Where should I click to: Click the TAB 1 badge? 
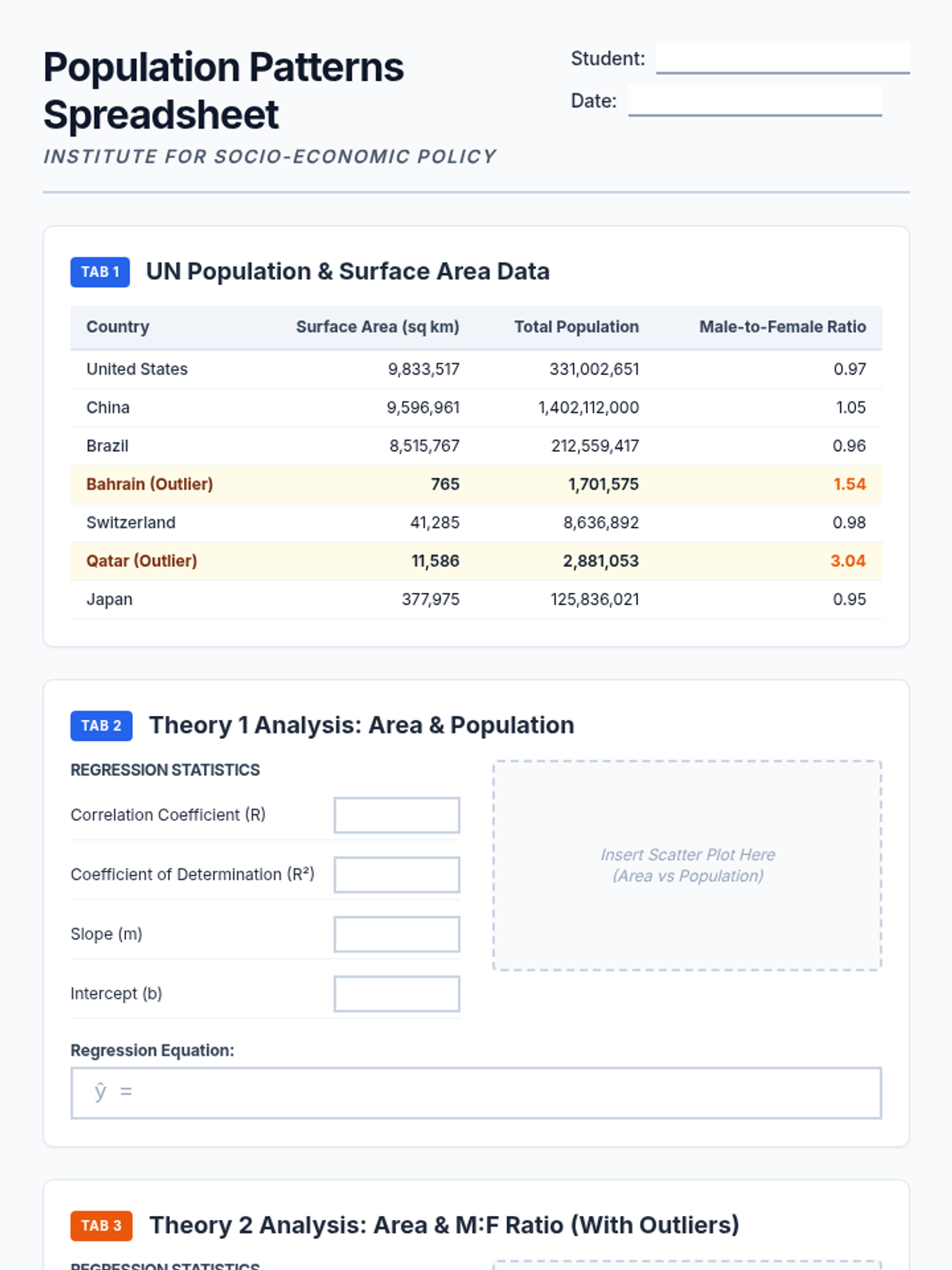click(x=100, y=272)
